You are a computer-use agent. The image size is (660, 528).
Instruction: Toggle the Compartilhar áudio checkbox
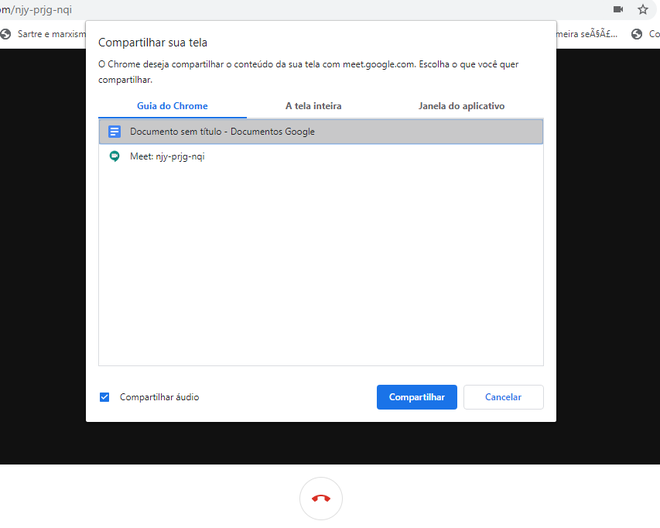(104, 397)
